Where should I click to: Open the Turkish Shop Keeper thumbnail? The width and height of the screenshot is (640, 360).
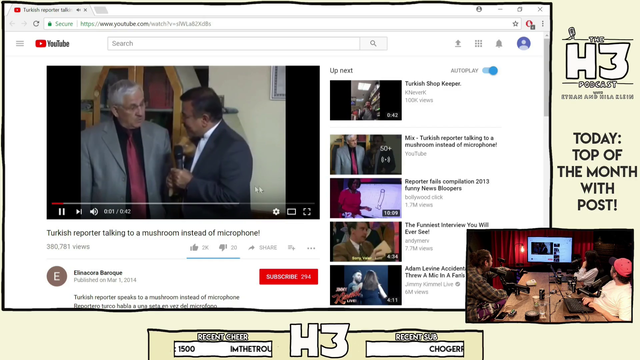(366, 100)
